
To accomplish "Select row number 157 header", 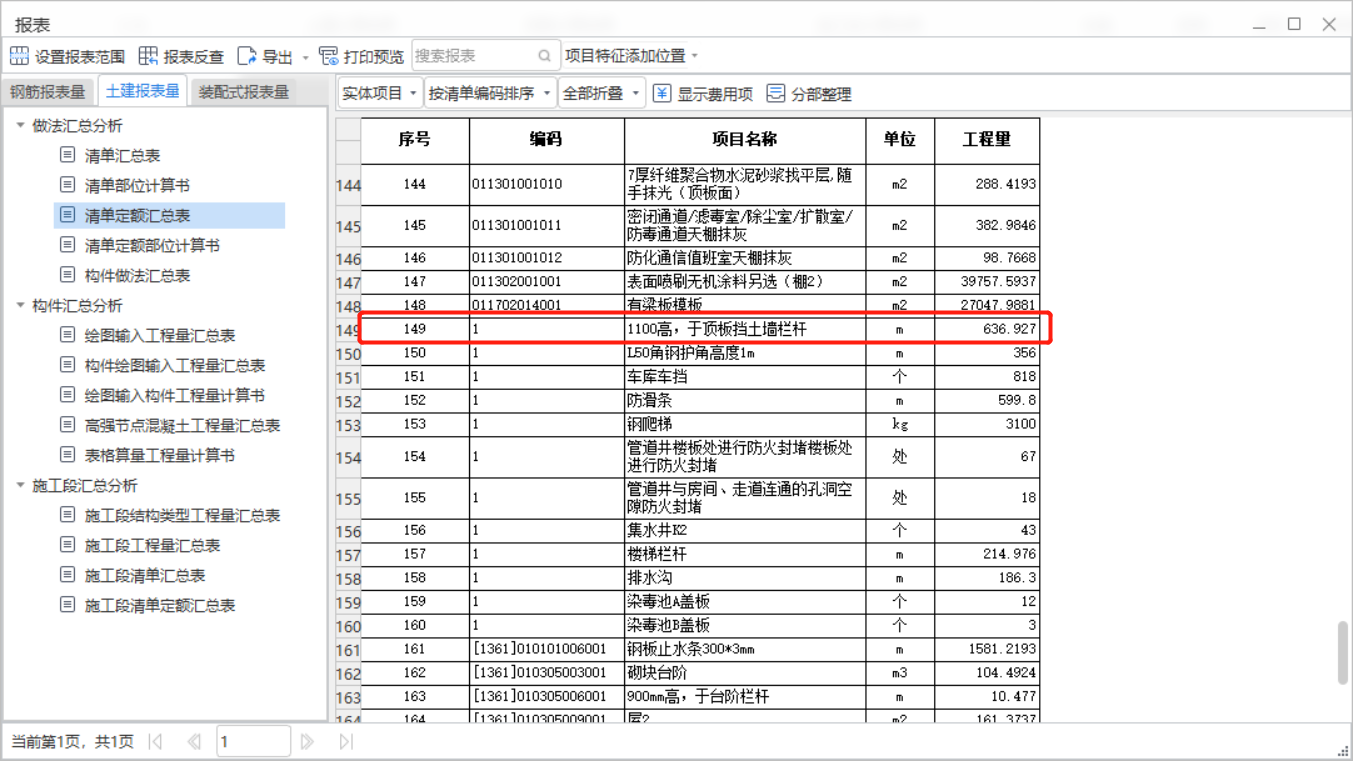I will (348, 556).
